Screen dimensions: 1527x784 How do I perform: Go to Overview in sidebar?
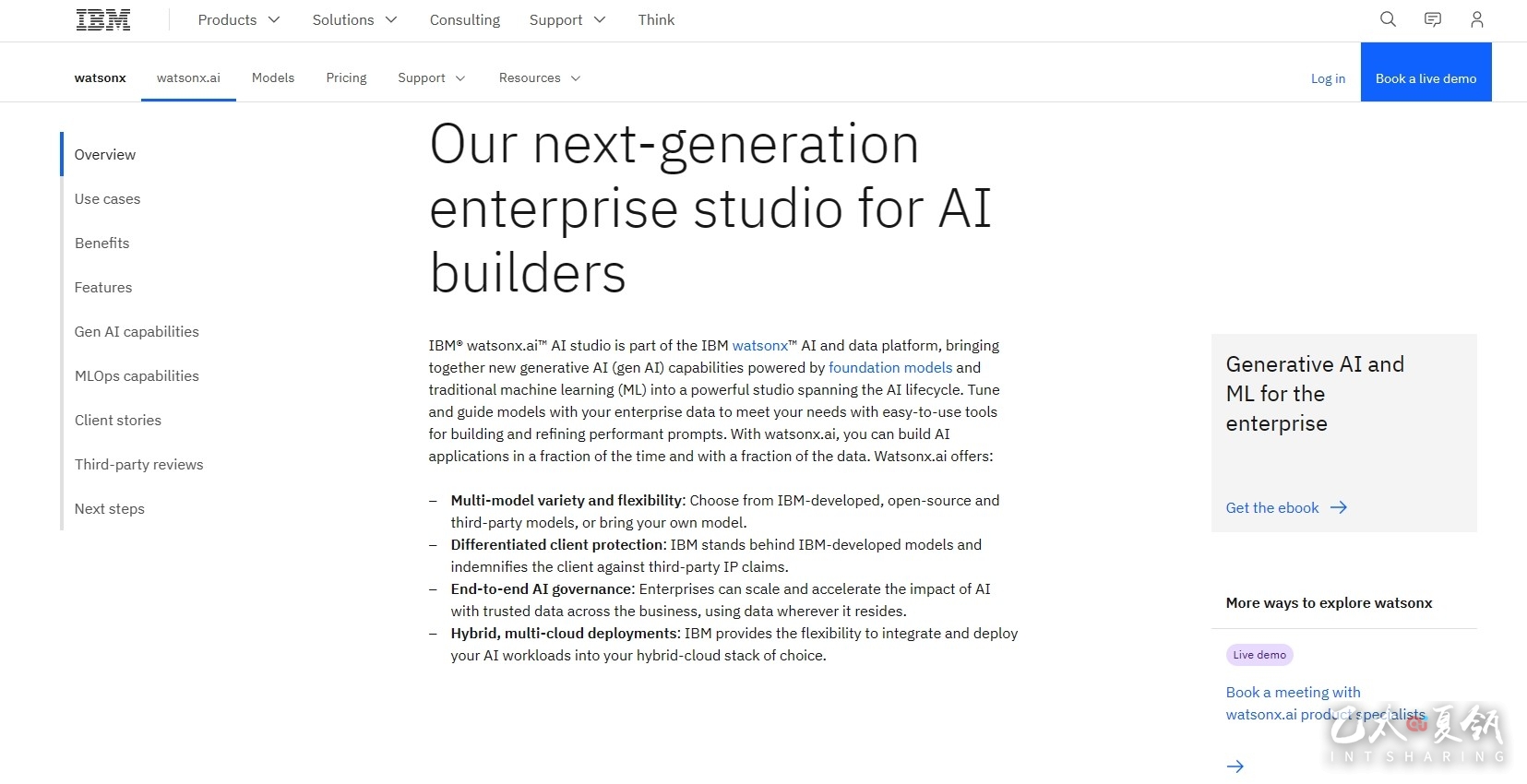[105, 154]
